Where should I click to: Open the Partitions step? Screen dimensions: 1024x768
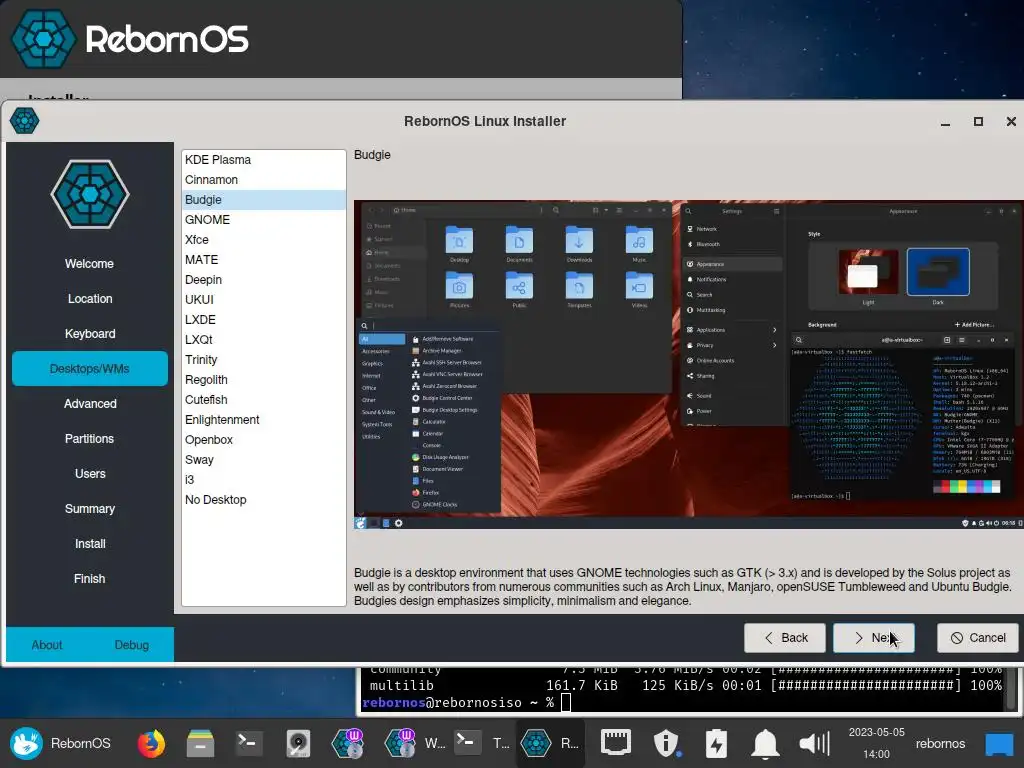coord(89,439)
